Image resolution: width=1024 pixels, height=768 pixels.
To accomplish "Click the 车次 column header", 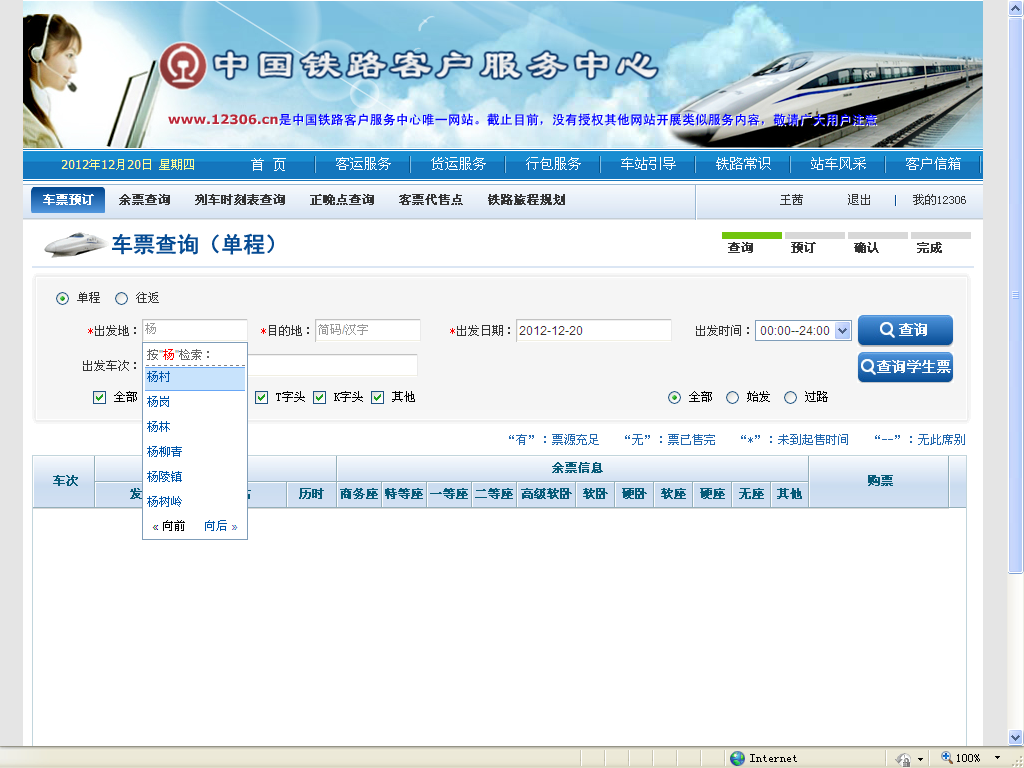I will pos(65,481).
